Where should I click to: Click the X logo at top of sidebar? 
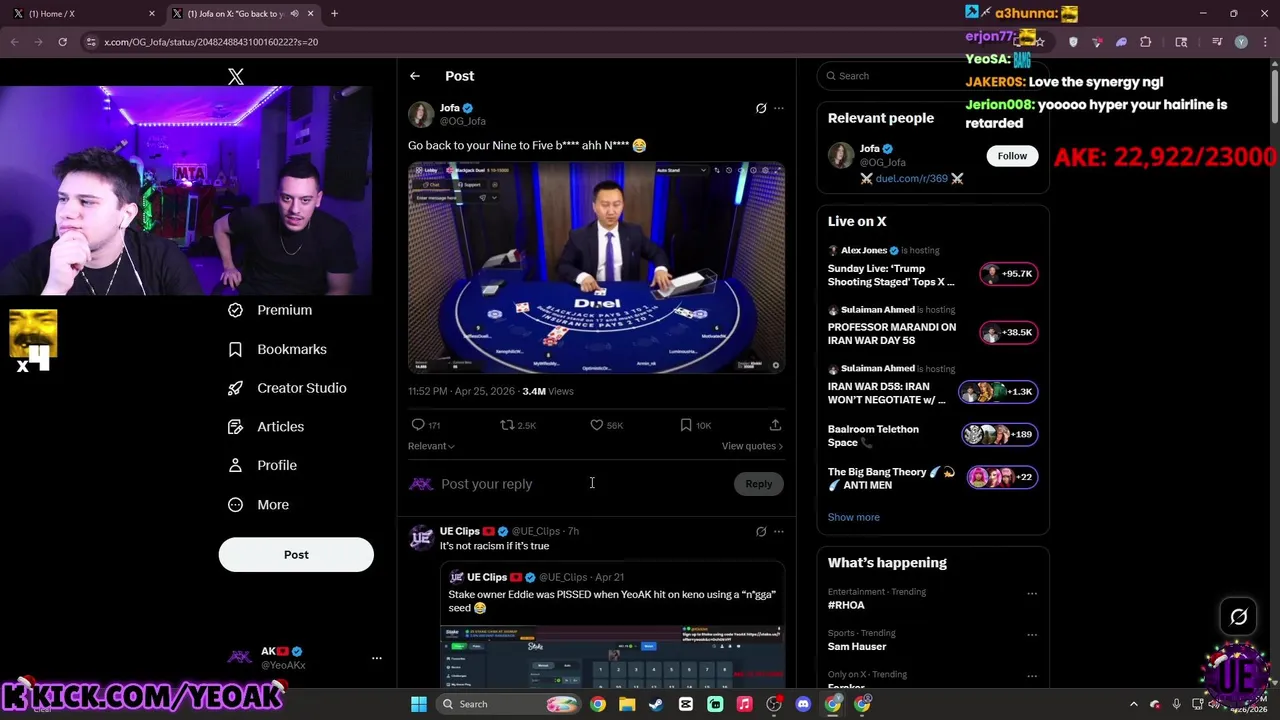point(236,76)
